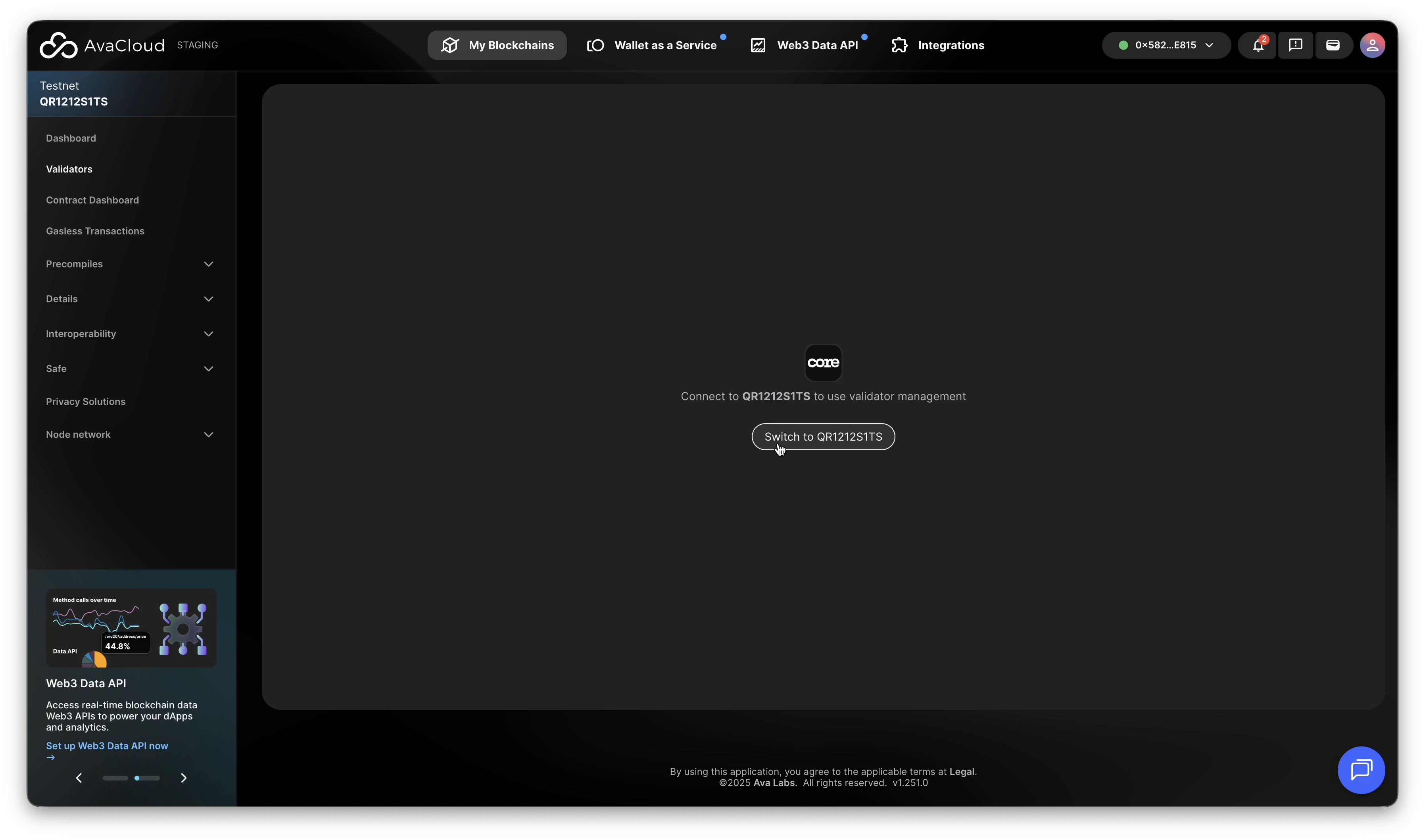The height and width of the screenshot is (840, 1425).
Task: Click the AvaCloud logo icon
Action: [x=58, y=45]
